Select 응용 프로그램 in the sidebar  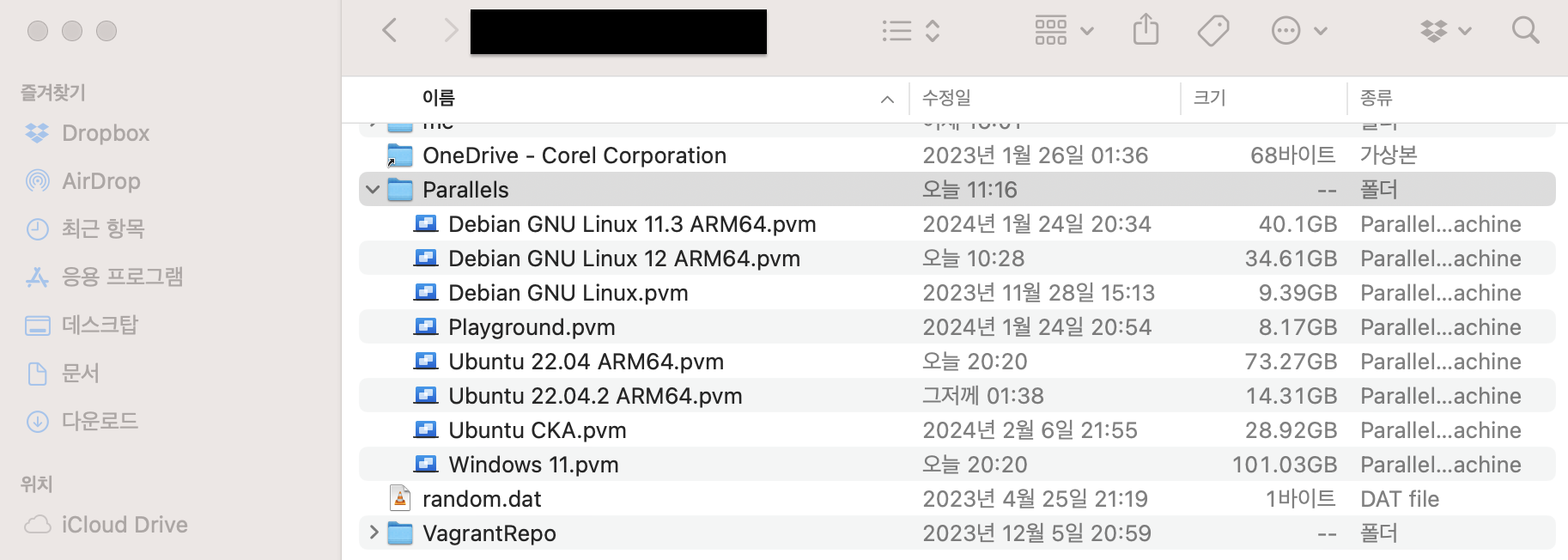(122, 277)
